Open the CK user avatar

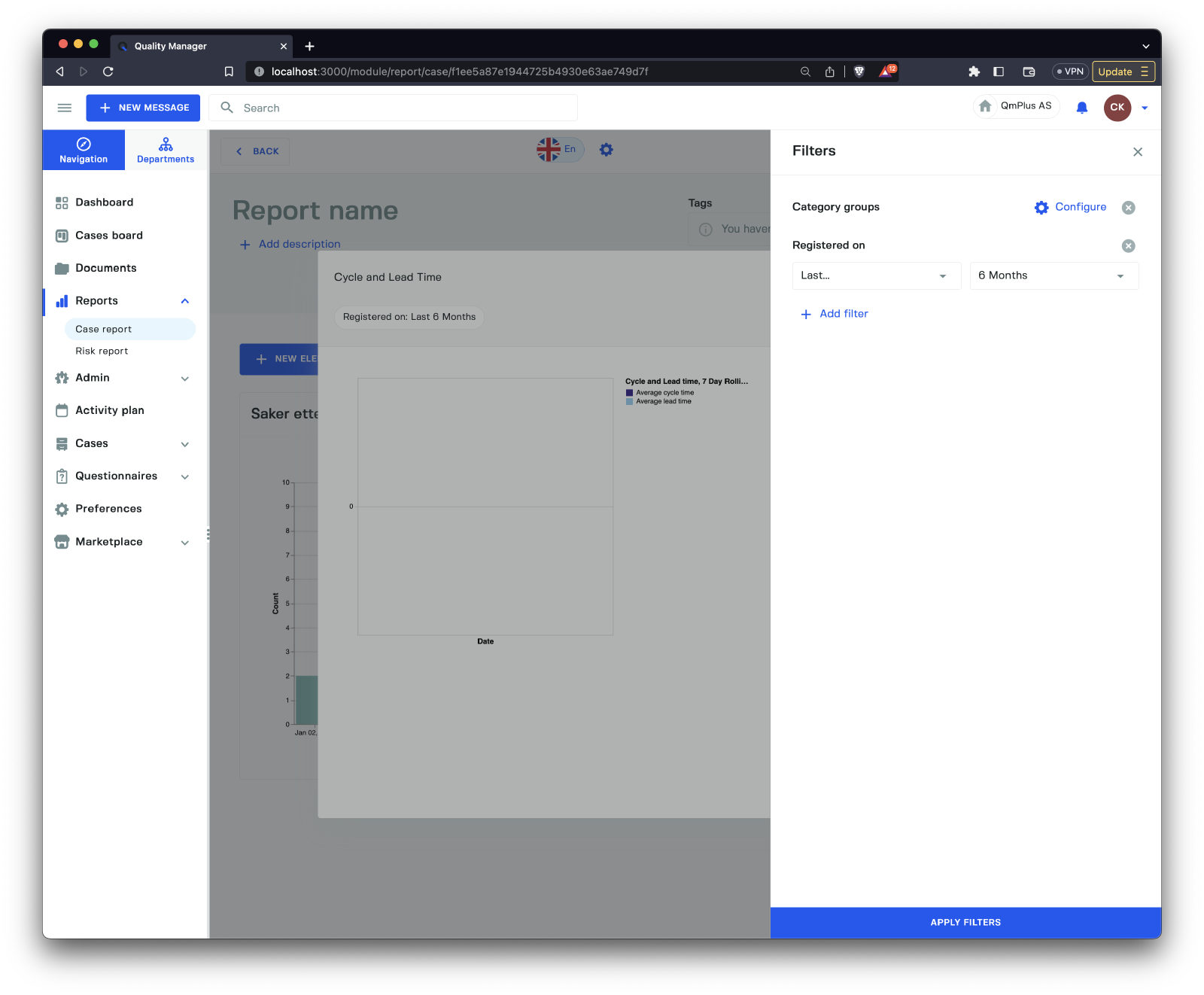coord(1117,108)
